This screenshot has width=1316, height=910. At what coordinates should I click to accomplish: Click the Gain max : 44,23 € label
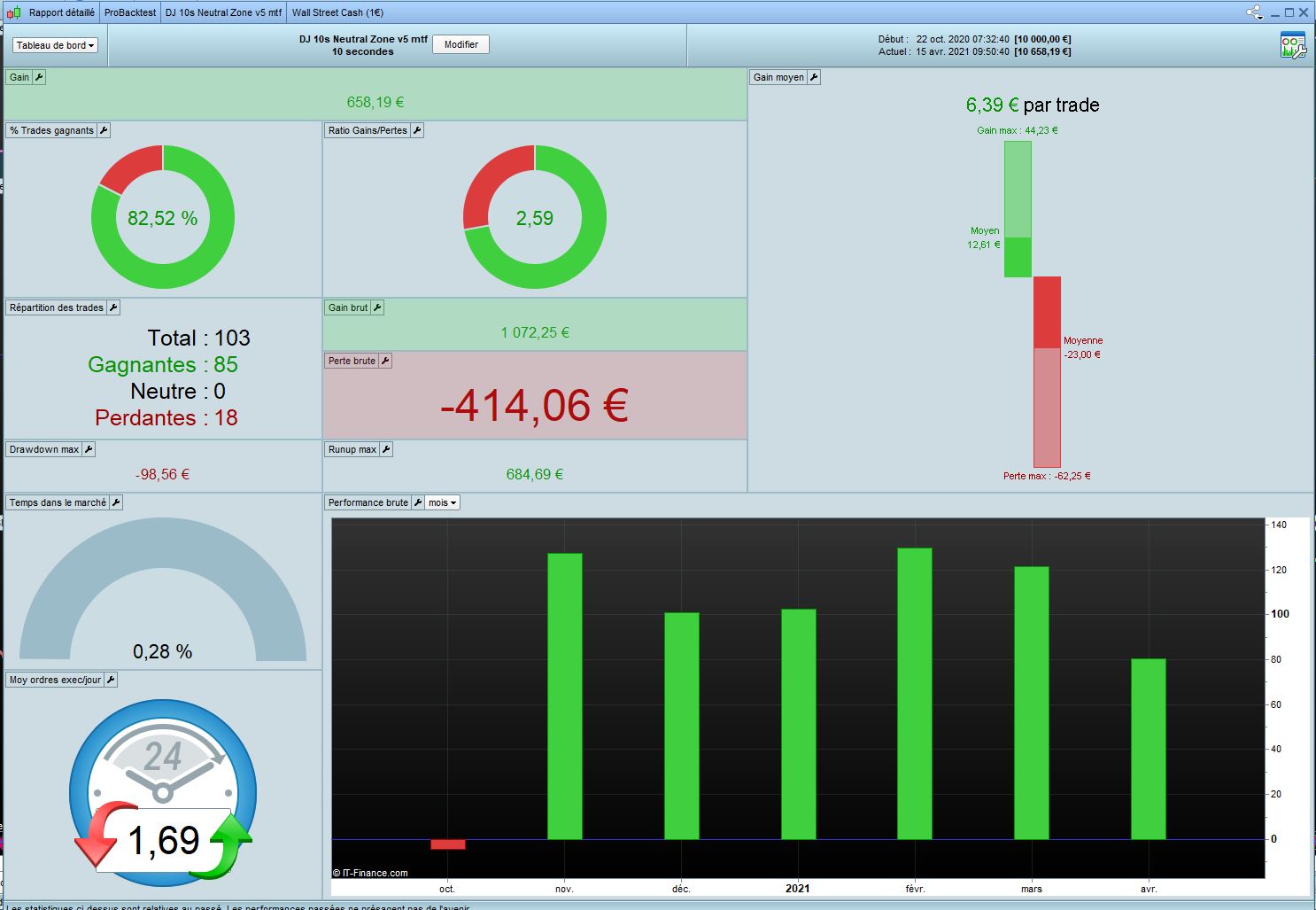coord(1018,130)
